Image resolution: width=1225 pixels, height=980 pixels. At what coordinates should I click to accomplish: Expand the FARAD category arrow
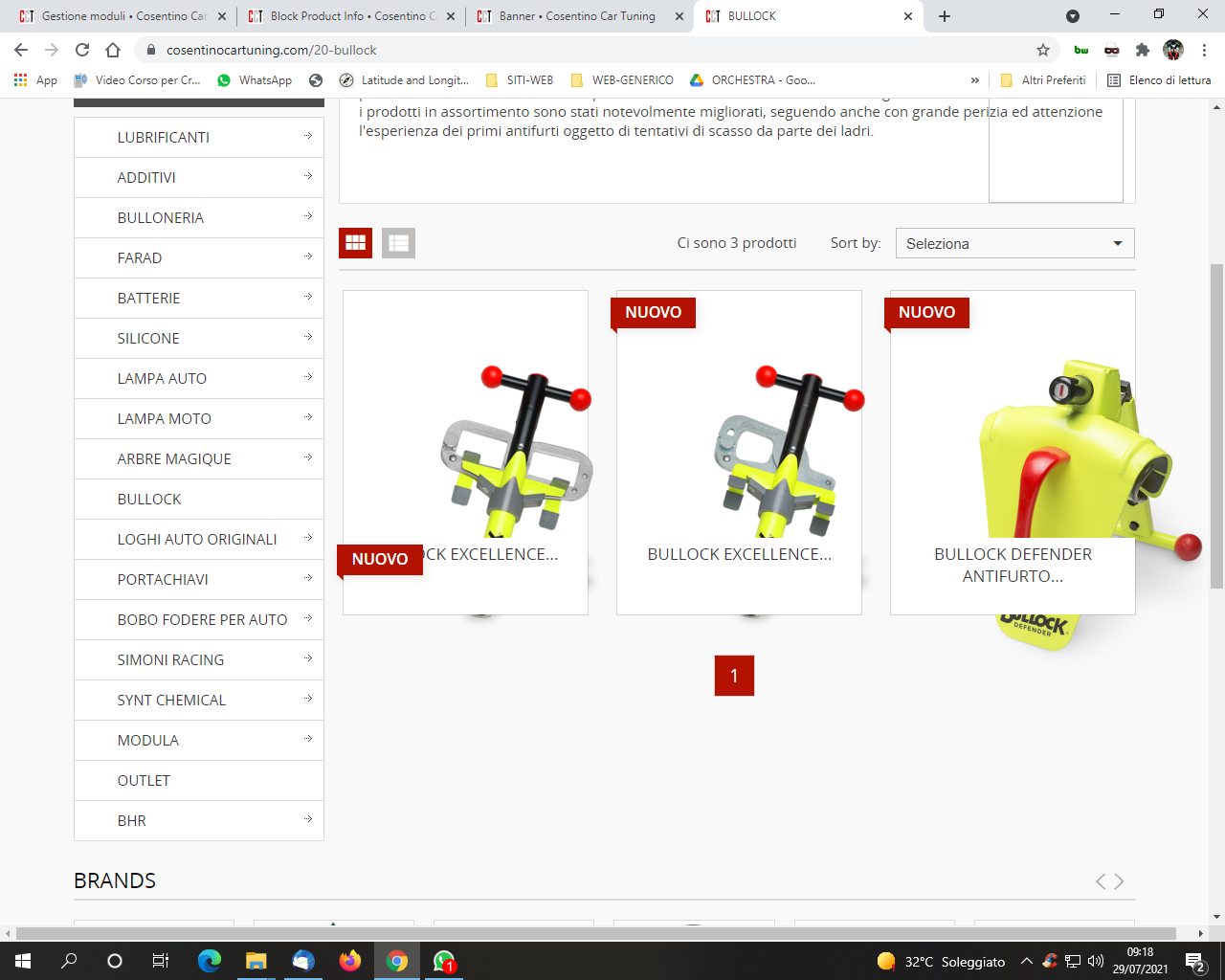click(x=308, y=256)
